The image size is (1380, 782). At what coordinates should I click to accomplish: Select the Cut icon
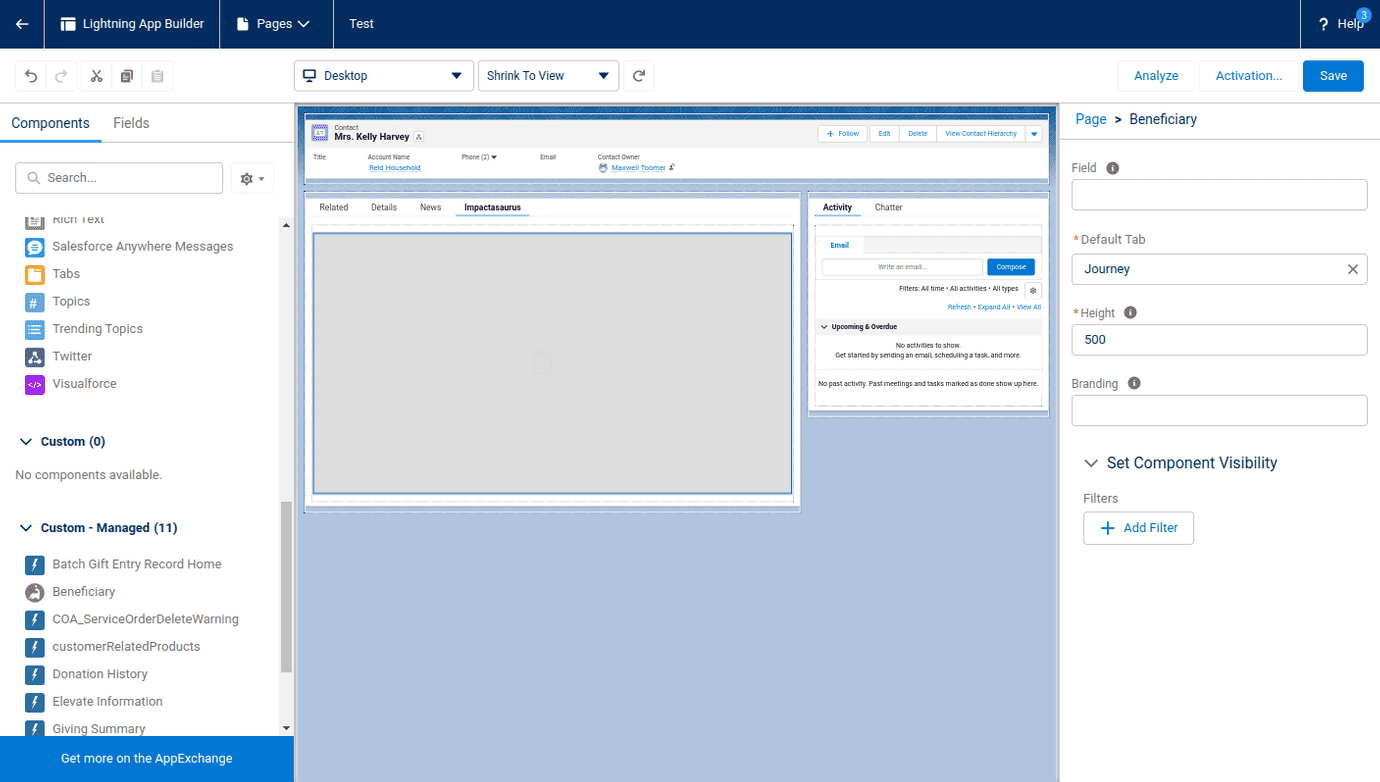click(x=95, y=75)
